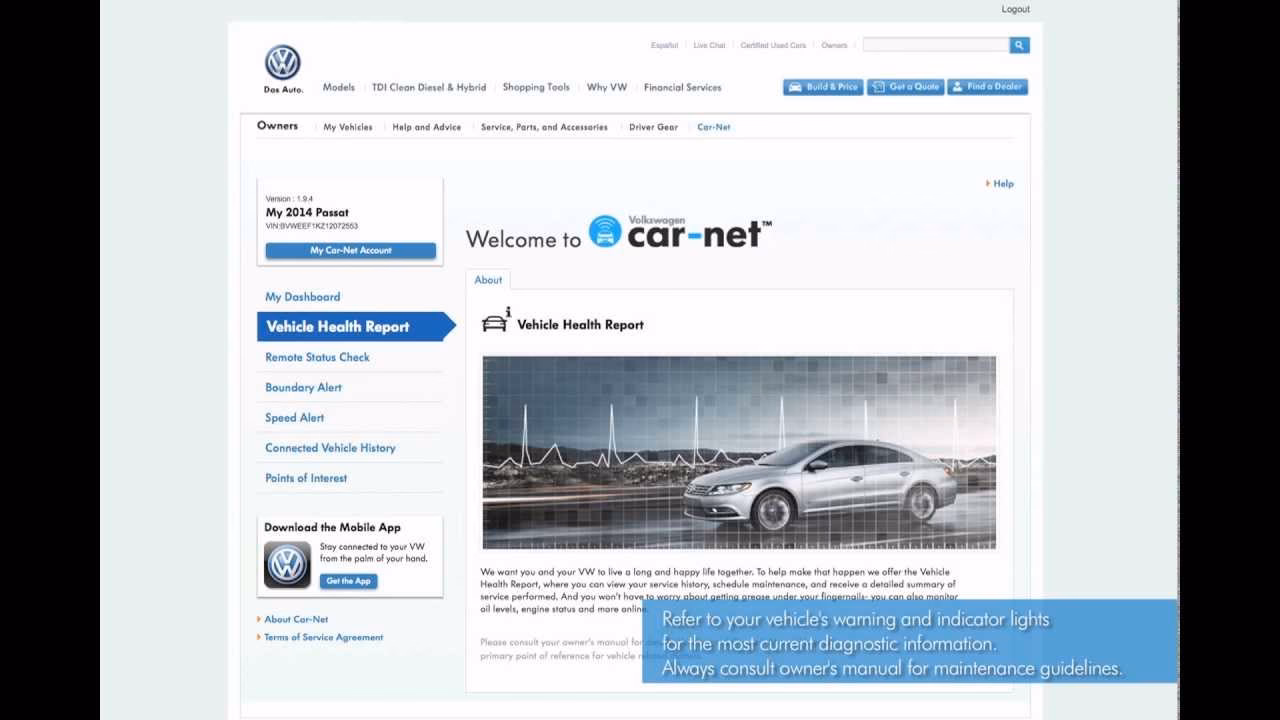Click the car icon beside Vehicle Health Report heading
Image resolution: width=1280 pixels, height=720 pixels.
(495, 322)
